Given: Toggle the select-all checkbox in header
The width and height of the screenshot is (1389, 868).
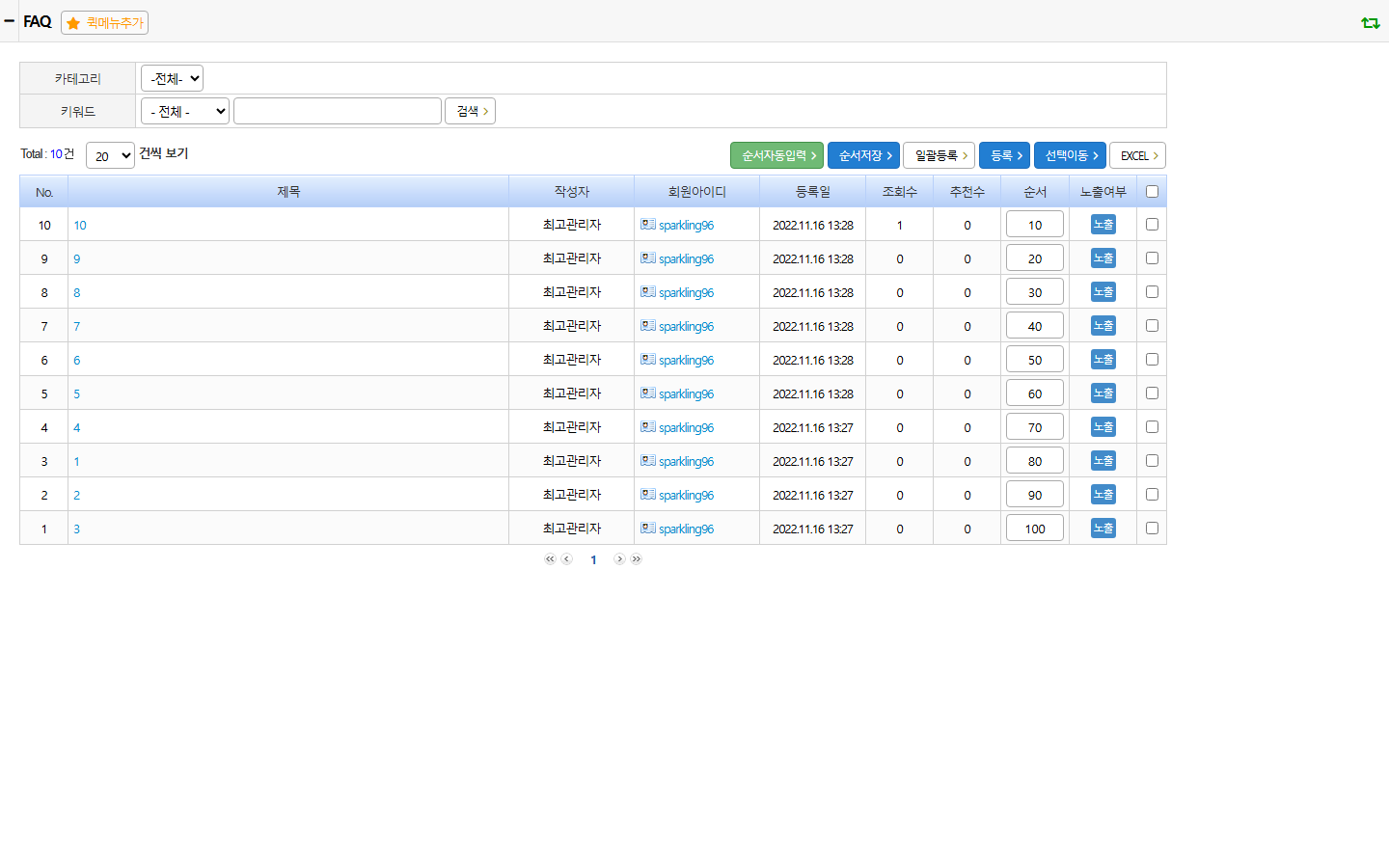Looking at the screenshot, I should (x=1152, y=191).
